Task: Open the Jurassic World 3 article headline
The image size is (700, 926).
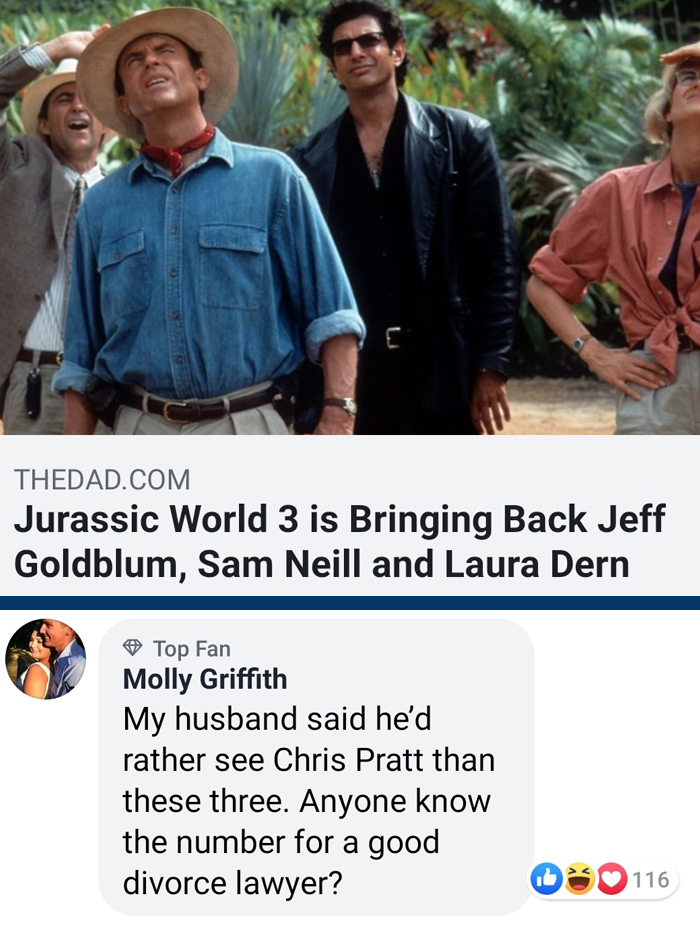Action: click(339, 542)
